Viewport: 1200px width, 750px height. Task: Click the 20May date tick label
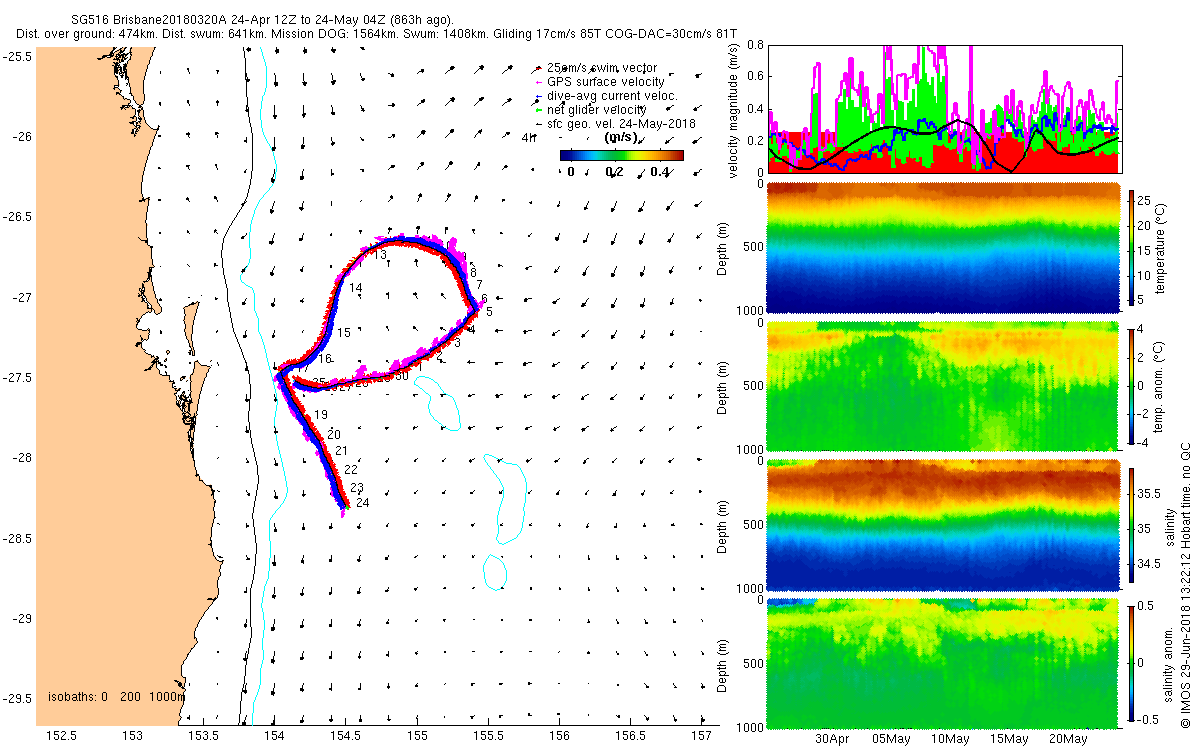pyautogui.click(x=1068, y=740)
